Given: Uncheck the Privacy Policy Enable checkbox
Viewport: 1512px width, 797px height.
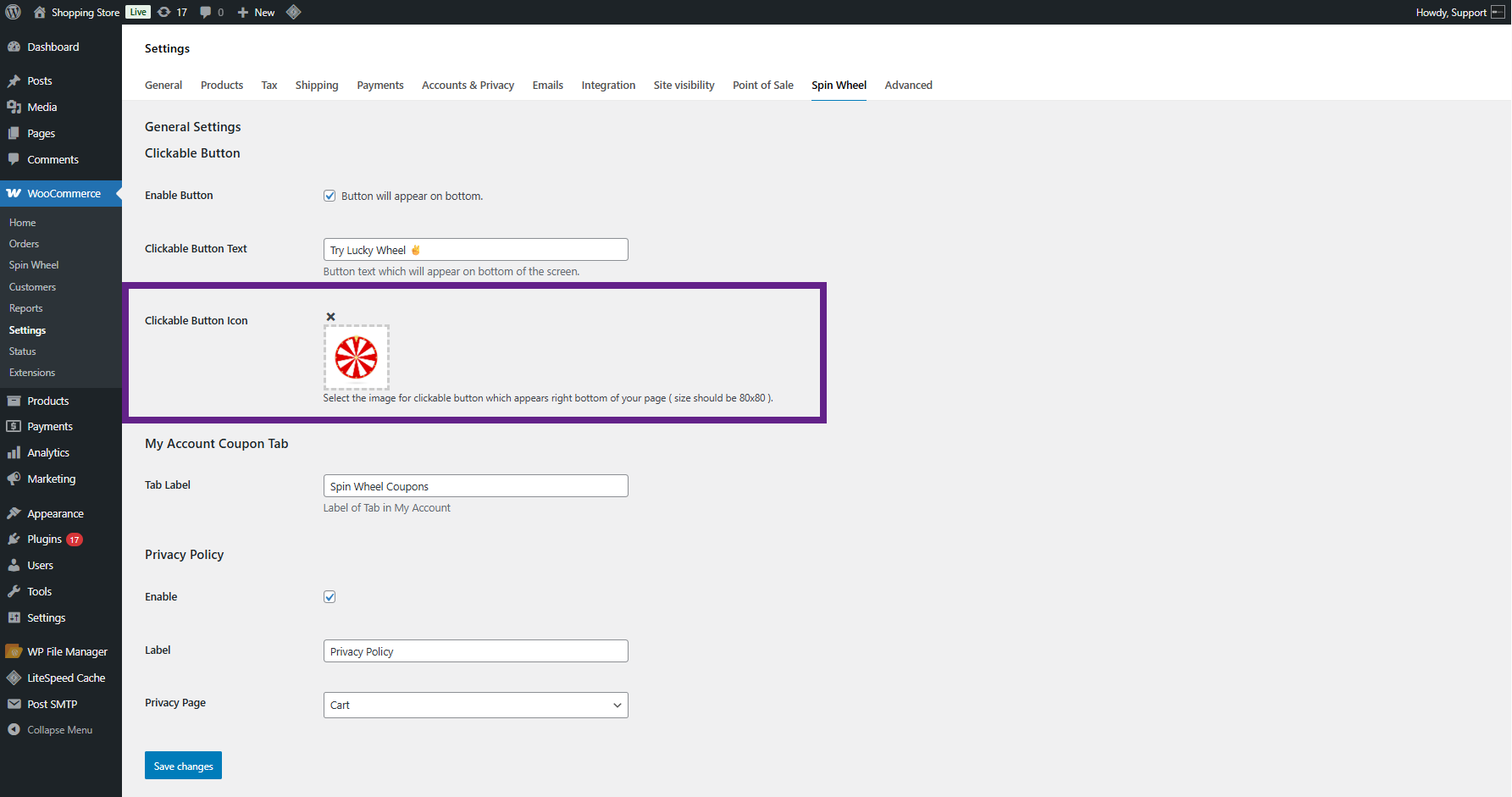Looking at the screenshot, I should coord(330,597).
